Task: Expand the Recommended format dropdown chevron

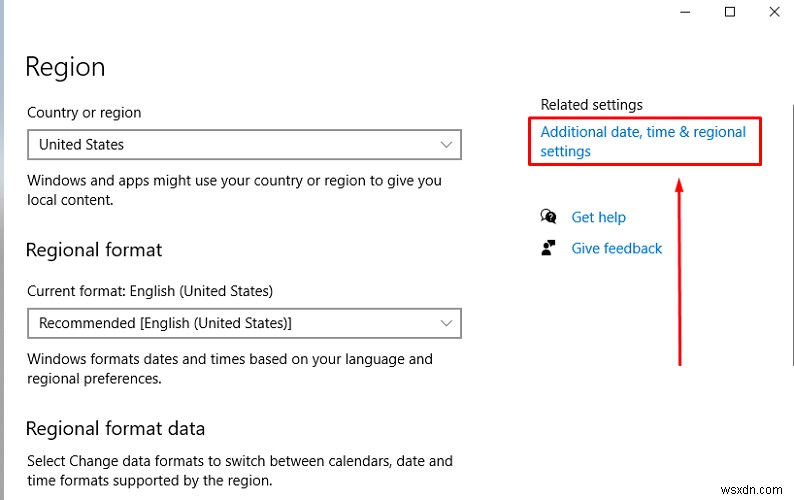Action: pyautogui.click(x=446, y=323)
